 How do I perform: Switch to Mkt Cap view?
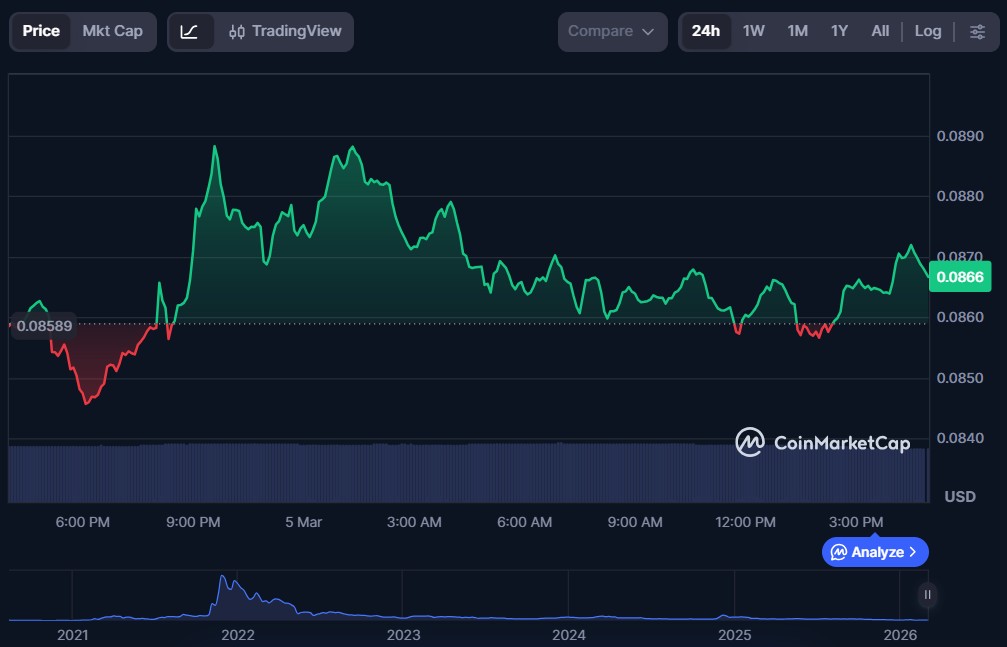[x=112, y=31]
